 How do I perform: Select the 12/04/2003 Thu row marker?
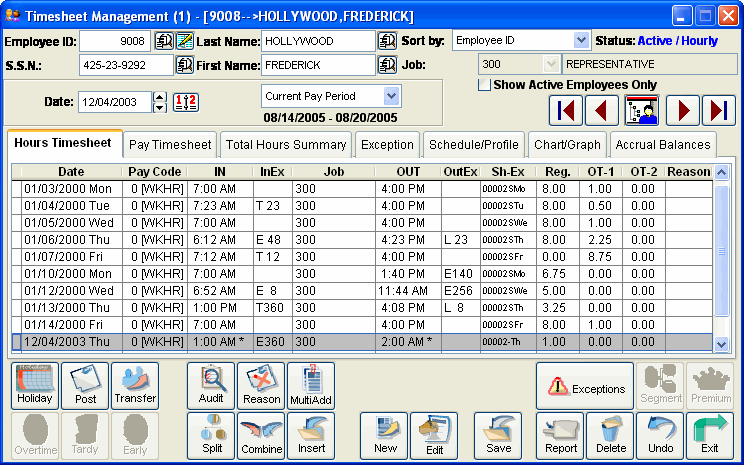pyautogui.click(x=16, y=342)
